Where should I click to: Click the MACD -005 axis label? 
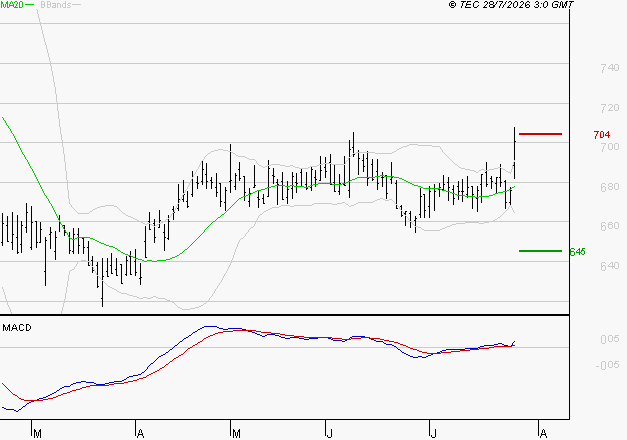(607, 365)
